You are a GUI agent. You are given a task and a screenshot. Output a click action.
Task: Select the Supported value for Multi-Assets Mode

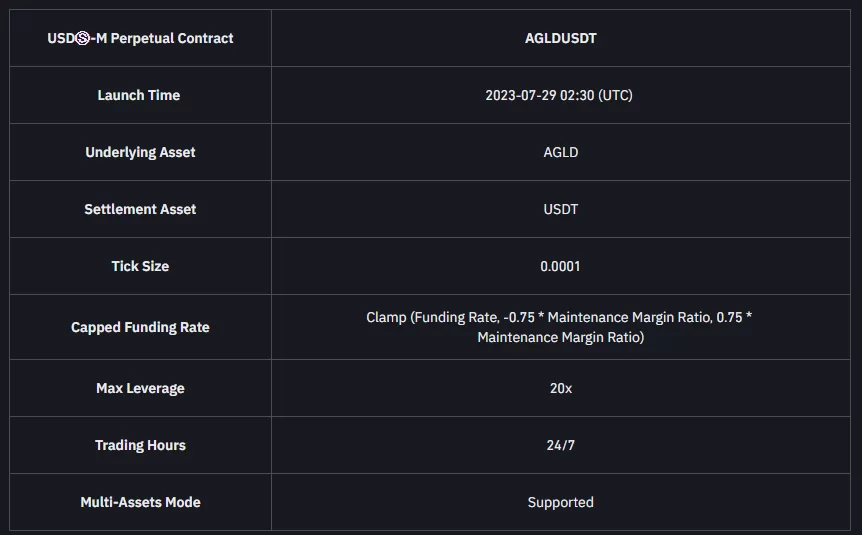coord(560,502)
